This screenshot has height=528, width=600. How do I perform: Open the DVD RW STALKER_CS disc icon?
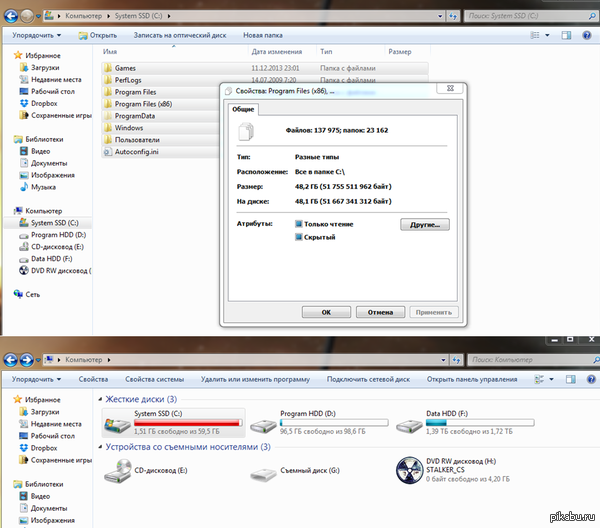408,469
